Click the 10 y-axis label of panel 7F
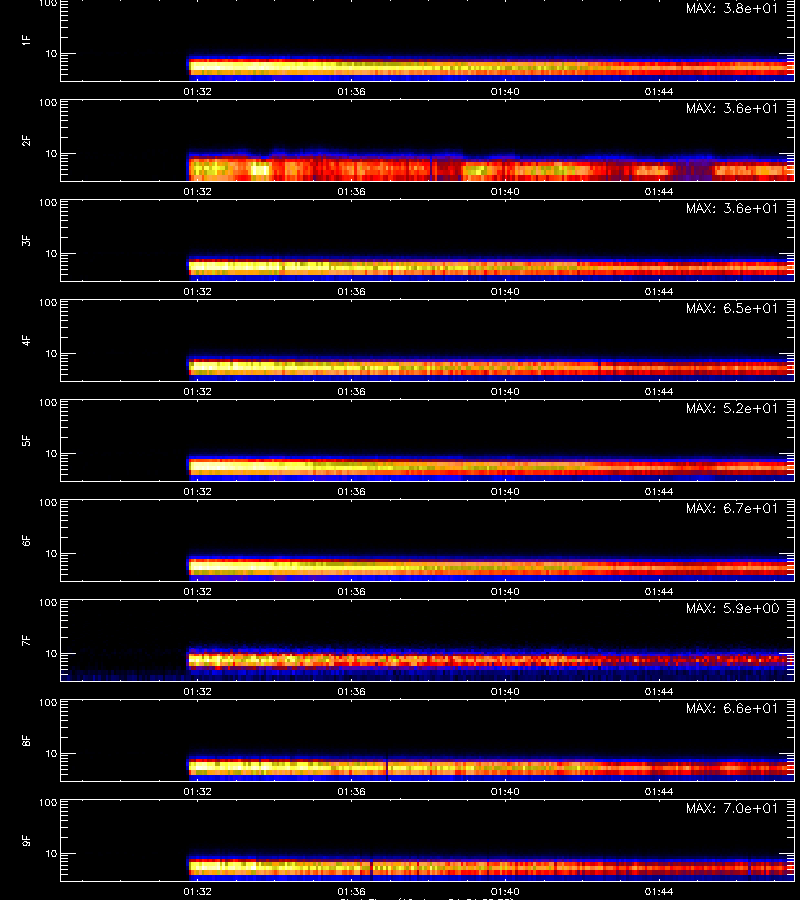The height and width of the screenshot is (900, 800). point(52,653)
